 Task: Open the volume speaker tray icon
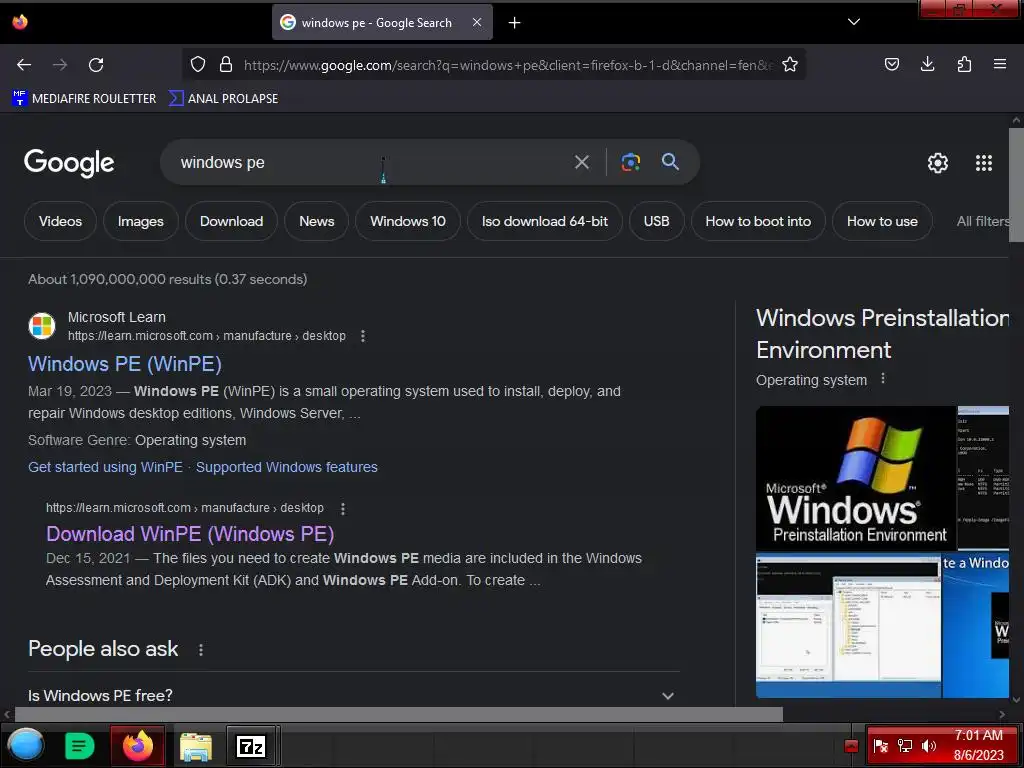929,746
